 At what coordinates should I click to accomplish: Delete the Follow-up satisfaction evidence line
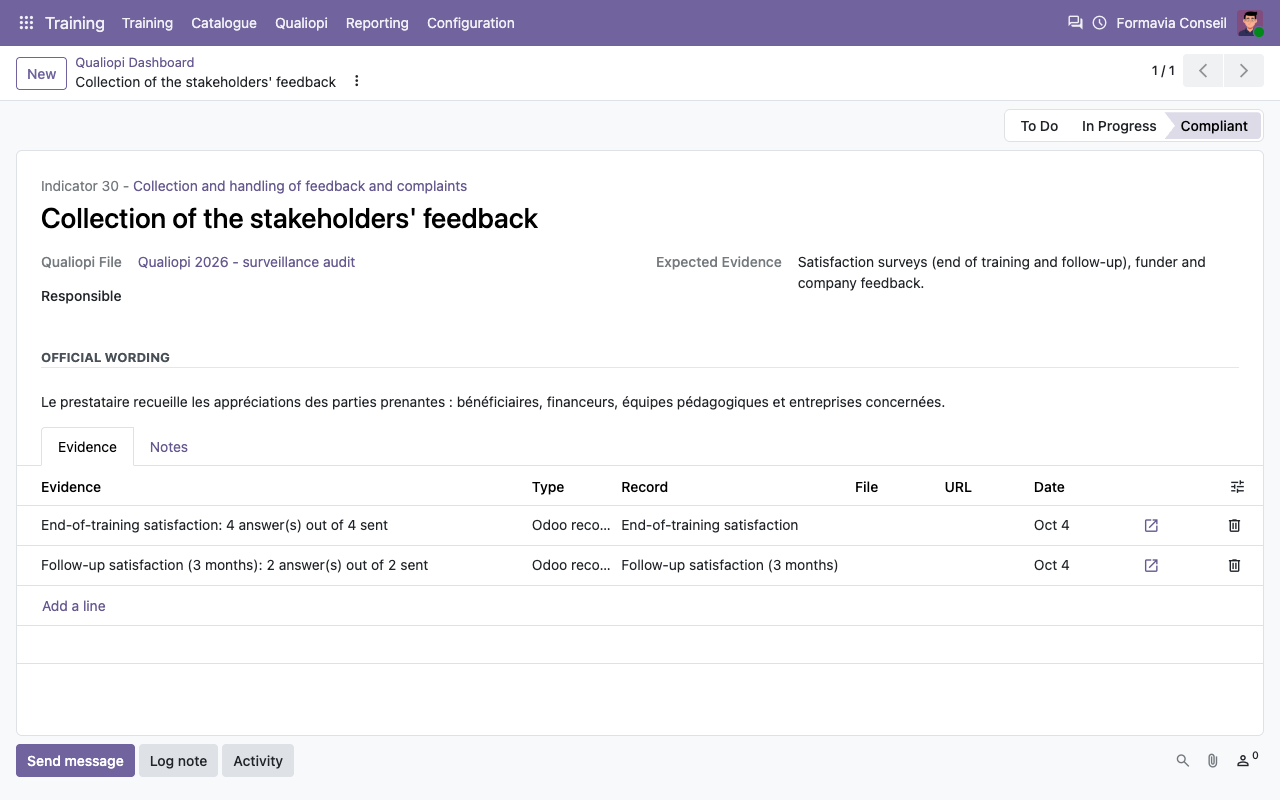[1234, 565]
